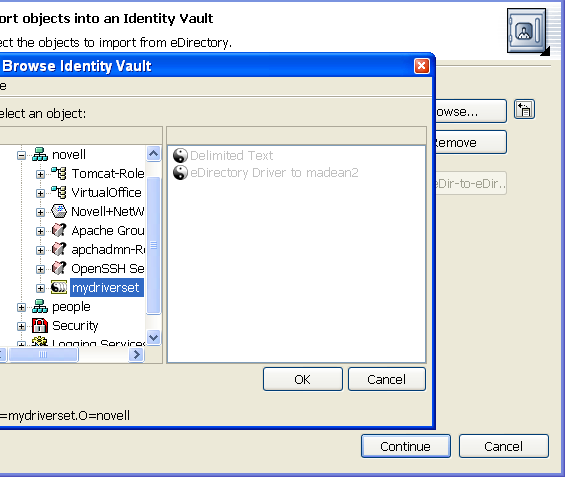Click the eDirectory Driver to madean2 icon
The image size is (565, 477).
[181, 173]
